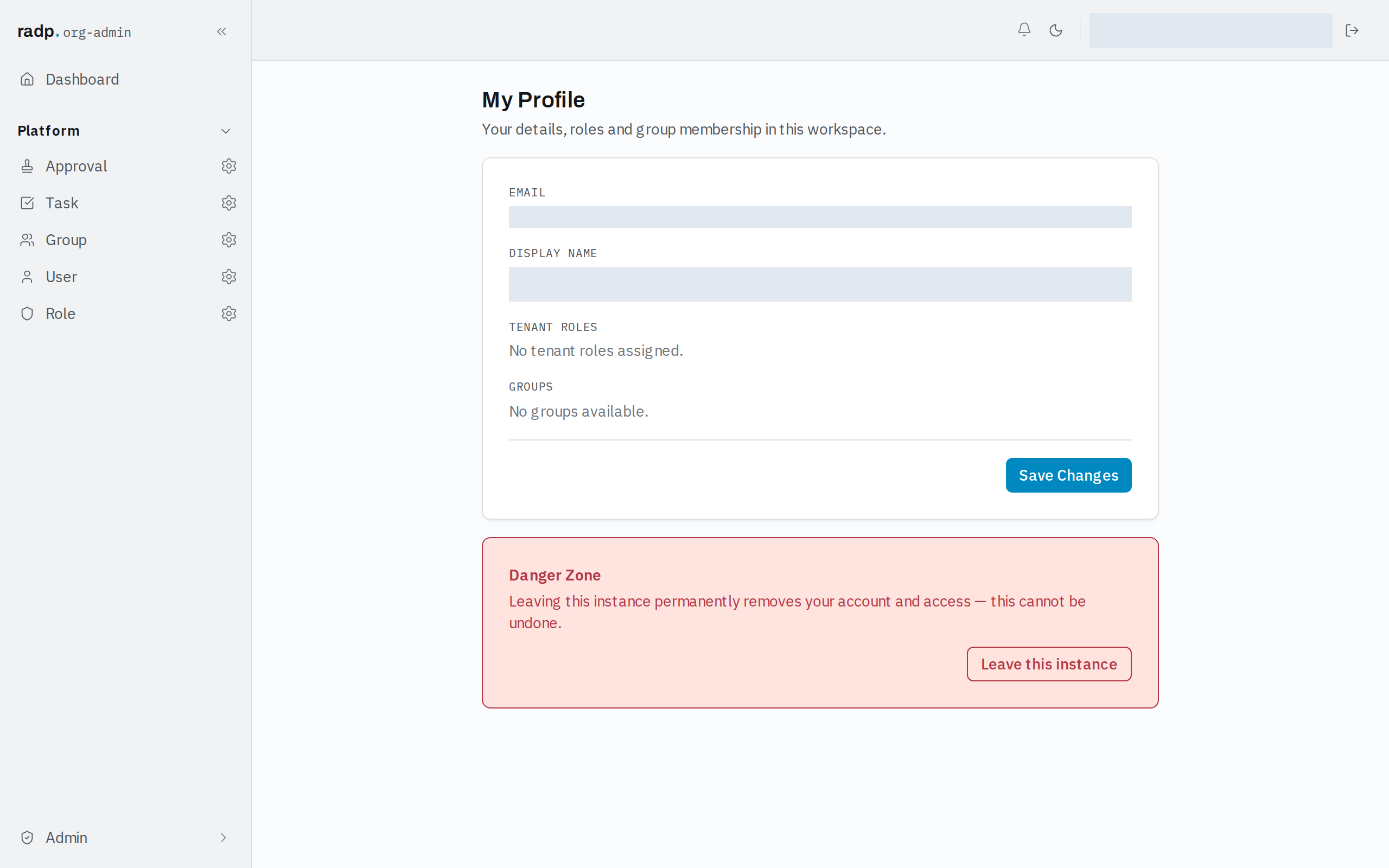The height and width of the screenshot is (868, 1389).
Task: Collapse the sidebar with double-chevron icon
Action: point(221,31)
